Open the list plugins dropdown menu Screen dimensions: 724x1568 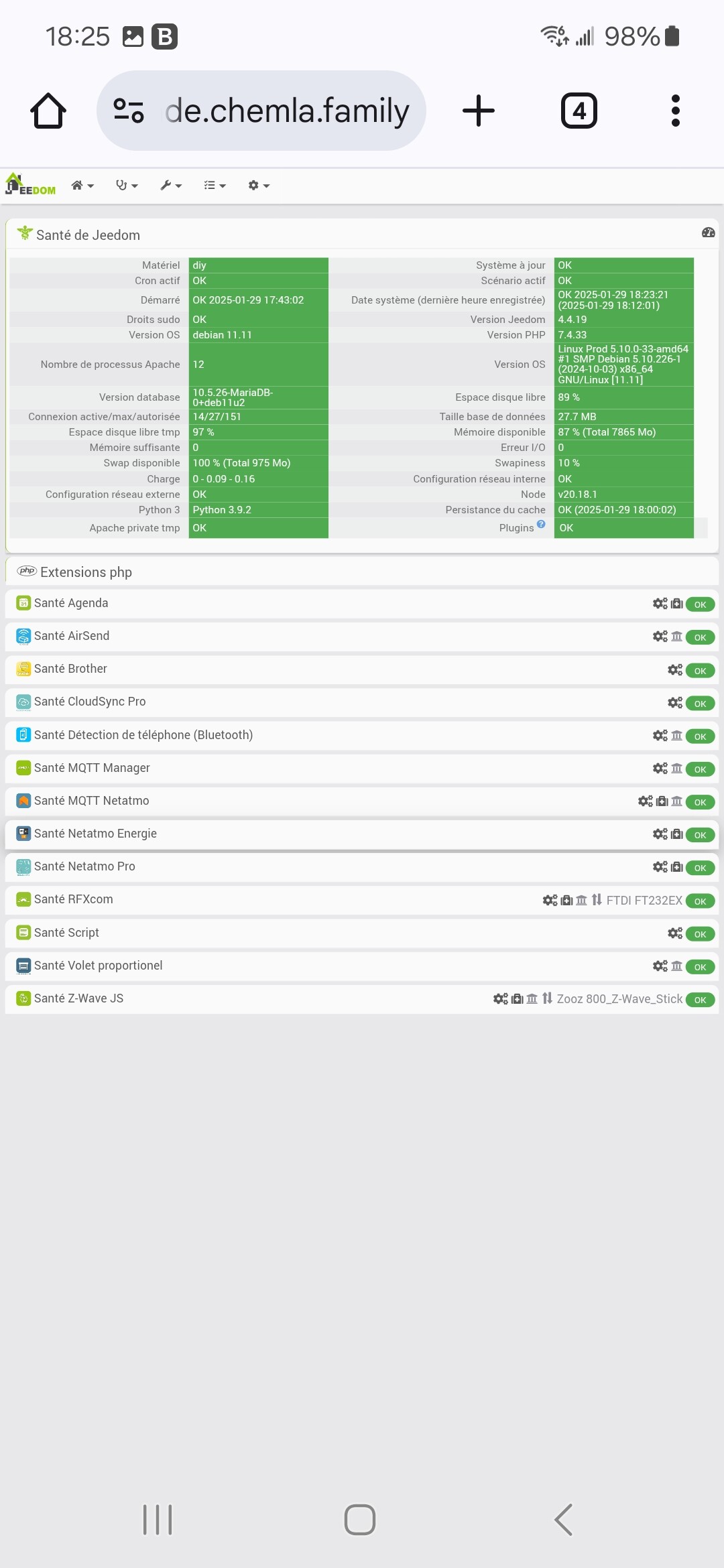coord(215,186)
